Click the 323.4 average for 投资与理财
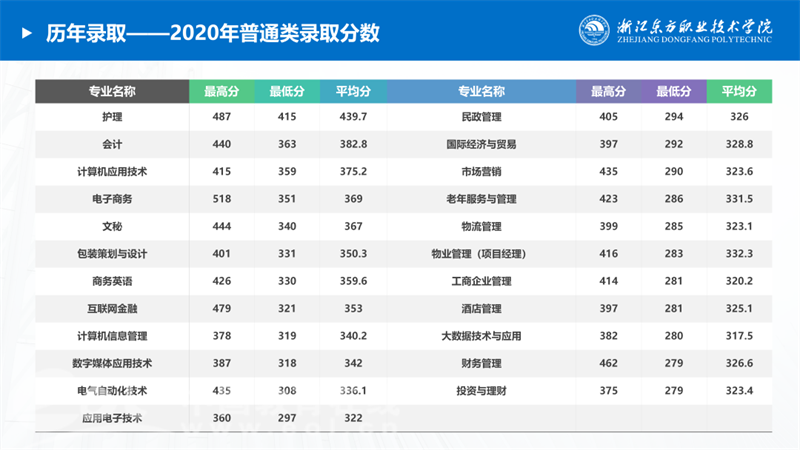This screenshot has width=800, height=450. coord(739,391)
